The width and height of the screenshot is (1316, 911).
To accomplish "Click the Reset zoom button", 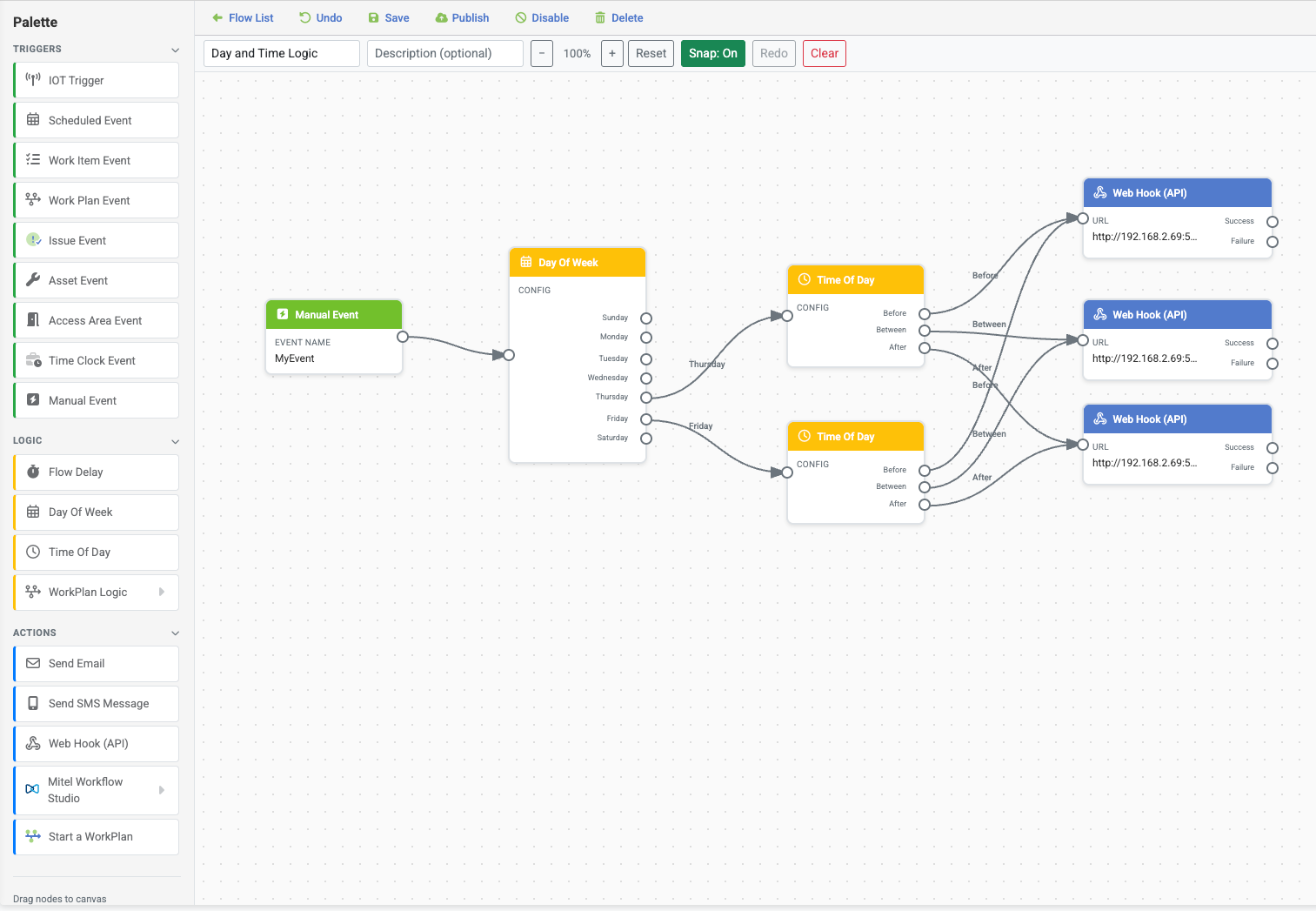I will (x=651, y=53).
